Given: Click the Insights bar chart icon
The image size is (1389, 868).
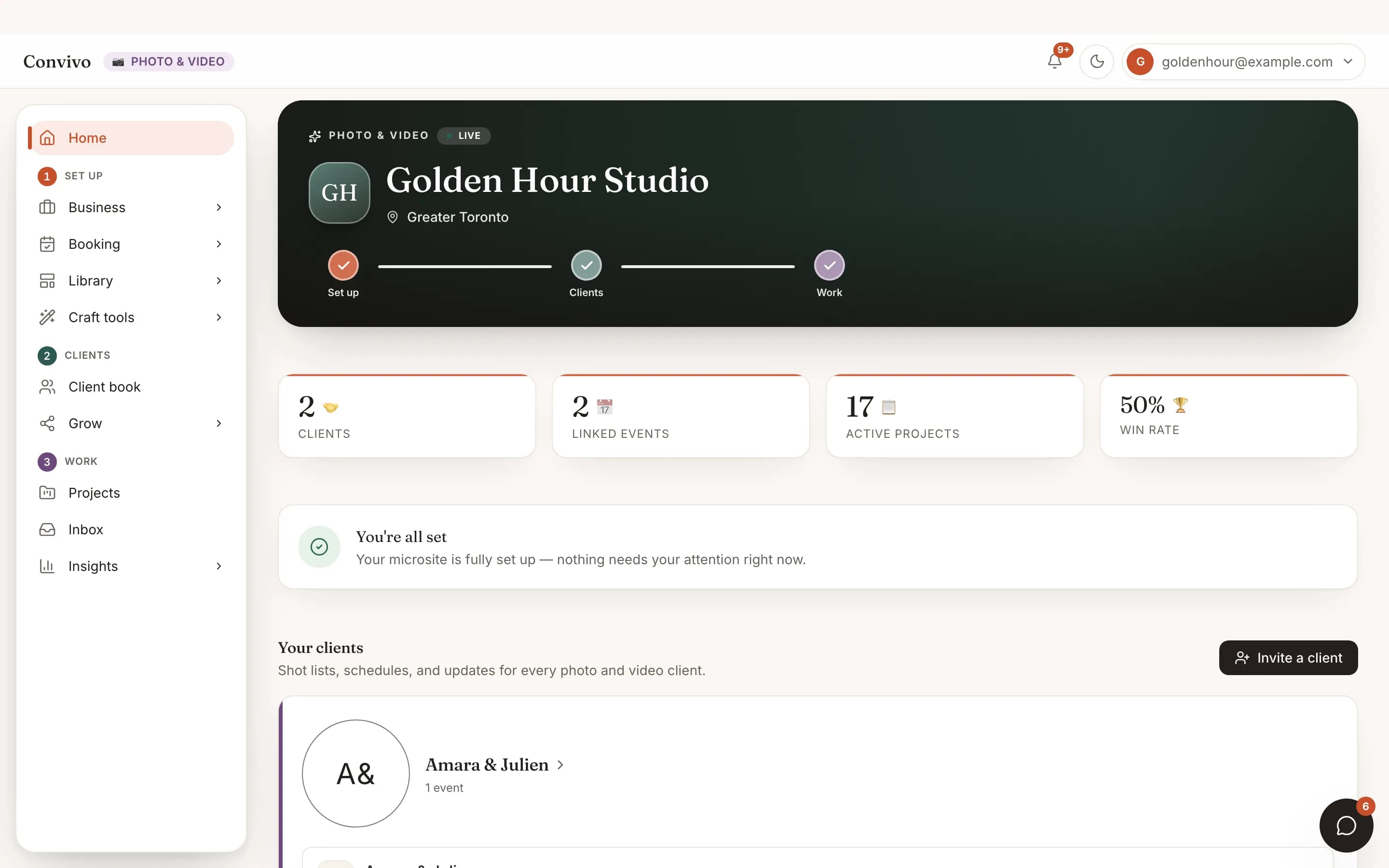Looking at the screenshot, I should [47, 567].
